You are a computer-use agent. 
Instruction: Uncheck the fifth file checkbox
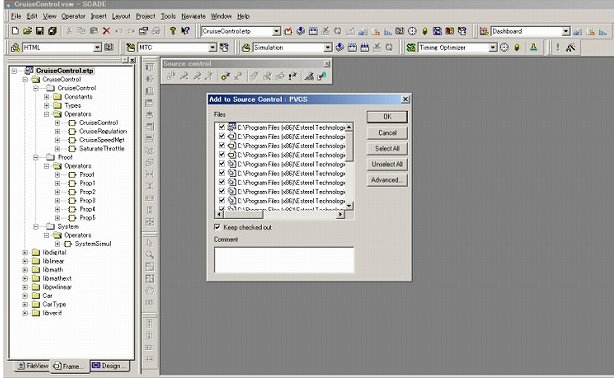222,164
